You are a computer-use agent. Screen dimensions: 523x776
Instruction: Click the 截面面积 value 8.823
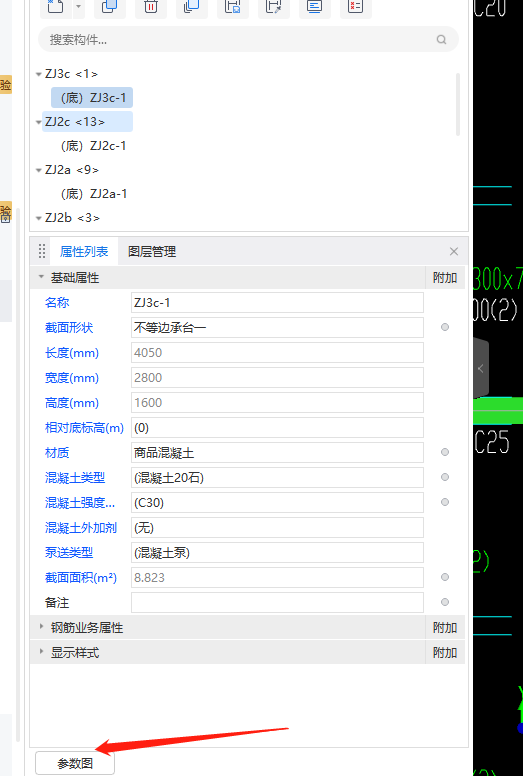[x=277, y=578]
